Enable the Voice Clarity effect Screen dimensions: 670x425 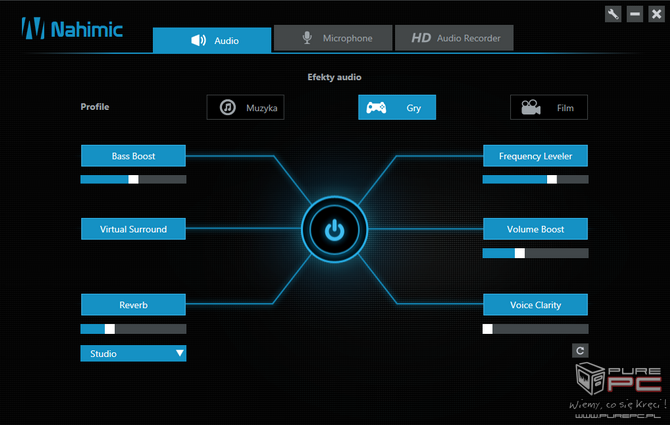(535, 305)
